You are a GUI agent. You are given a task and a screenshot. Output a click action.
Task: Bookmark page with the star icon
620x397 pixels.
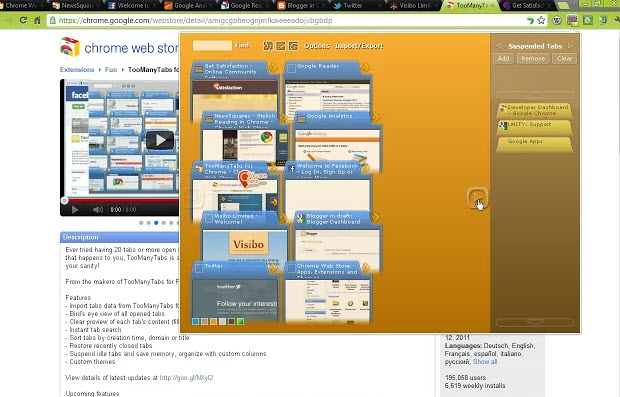coord(541,21)
